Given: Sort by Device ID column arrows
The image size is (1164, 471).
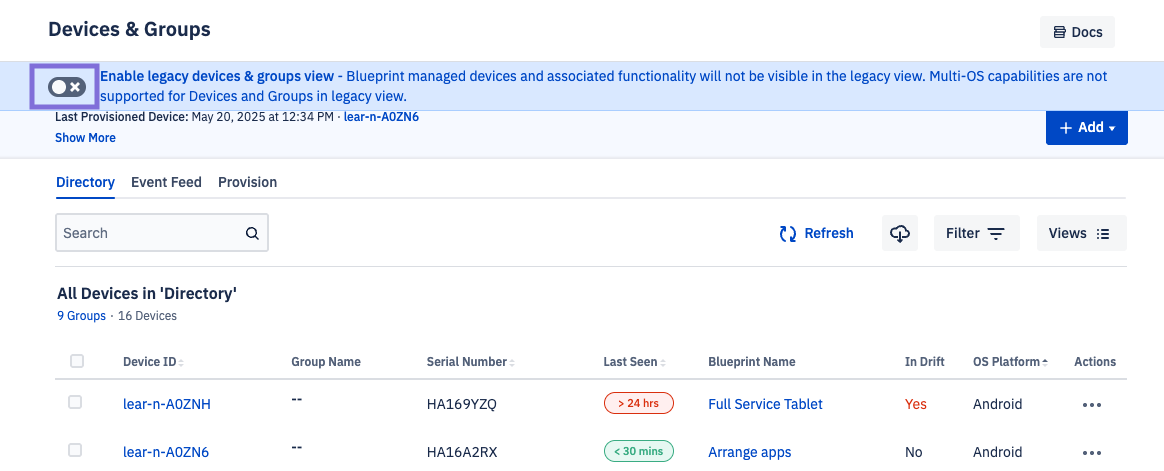Looking at the screenshot, I should pos(181,362).
